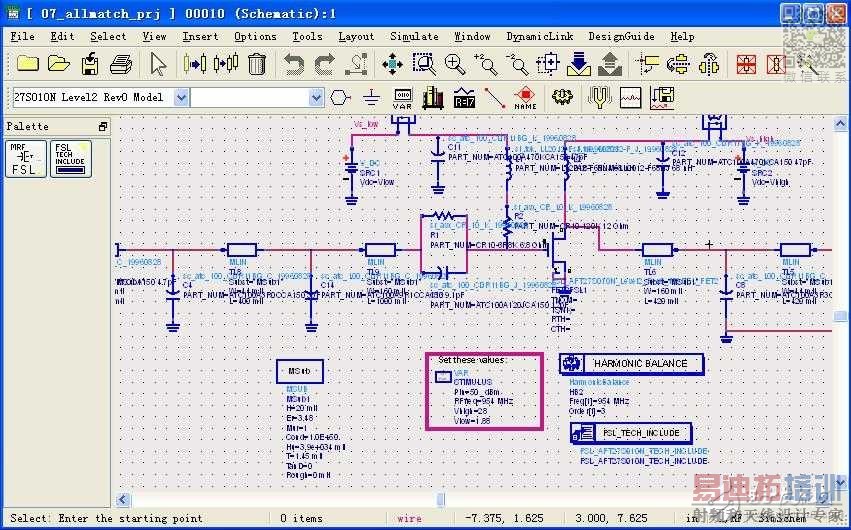This screenshot has height=530, width=851.
Task: Insert a ground symbol
Action: 371,98
